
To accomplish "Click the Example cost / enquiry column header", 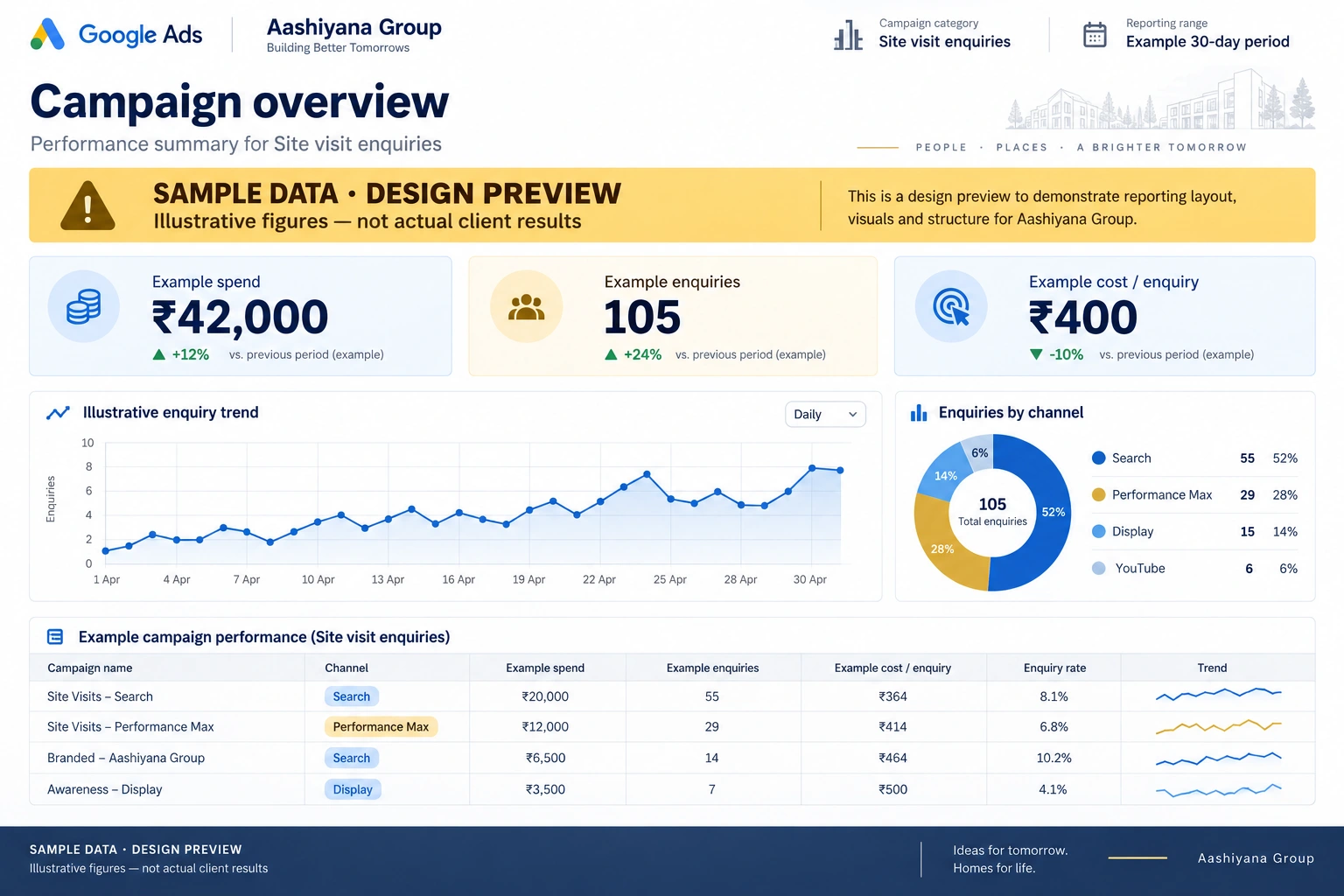I will pyautogui.click(x=892, y=668).
